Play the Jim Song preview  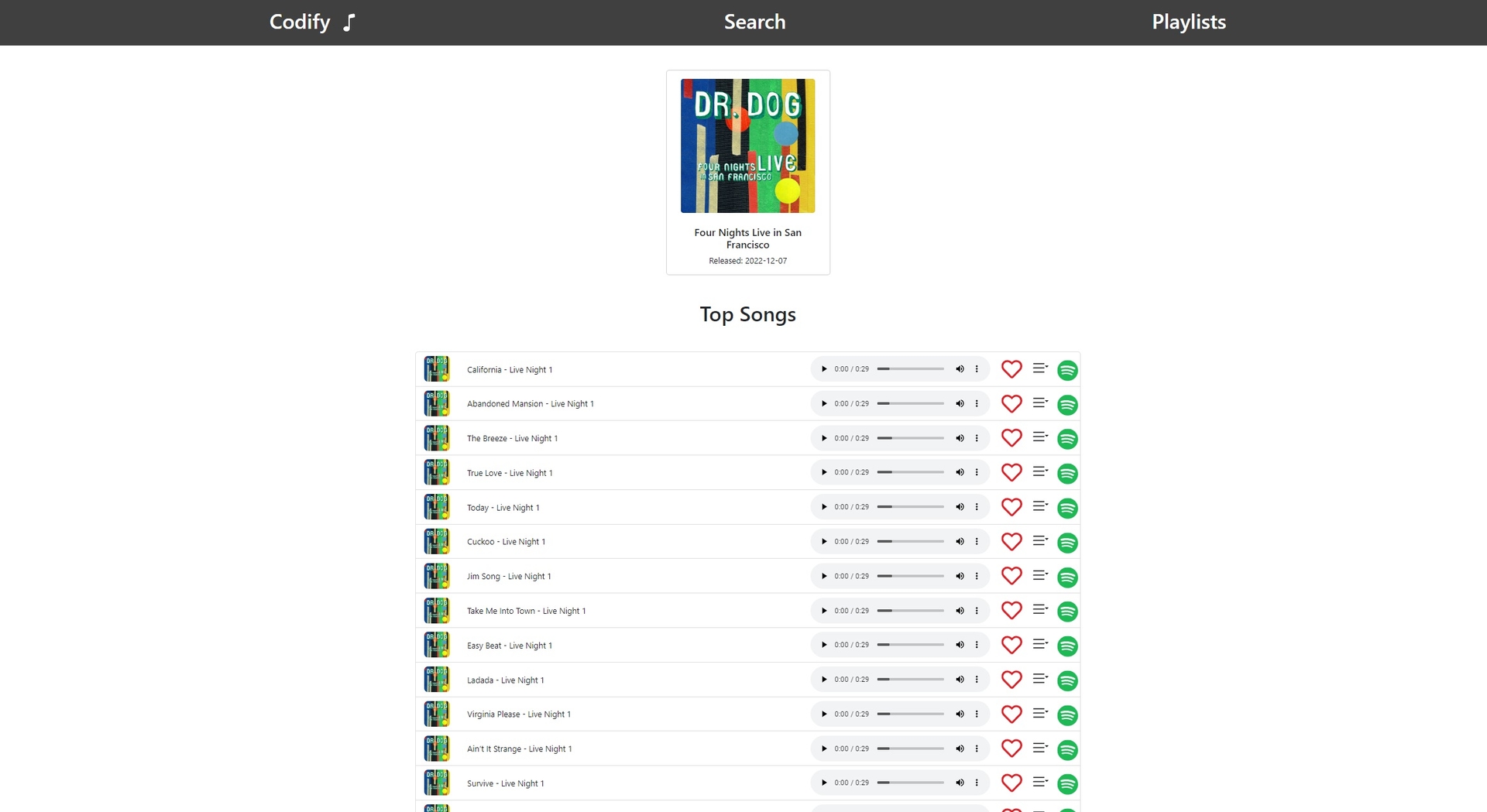824,576
